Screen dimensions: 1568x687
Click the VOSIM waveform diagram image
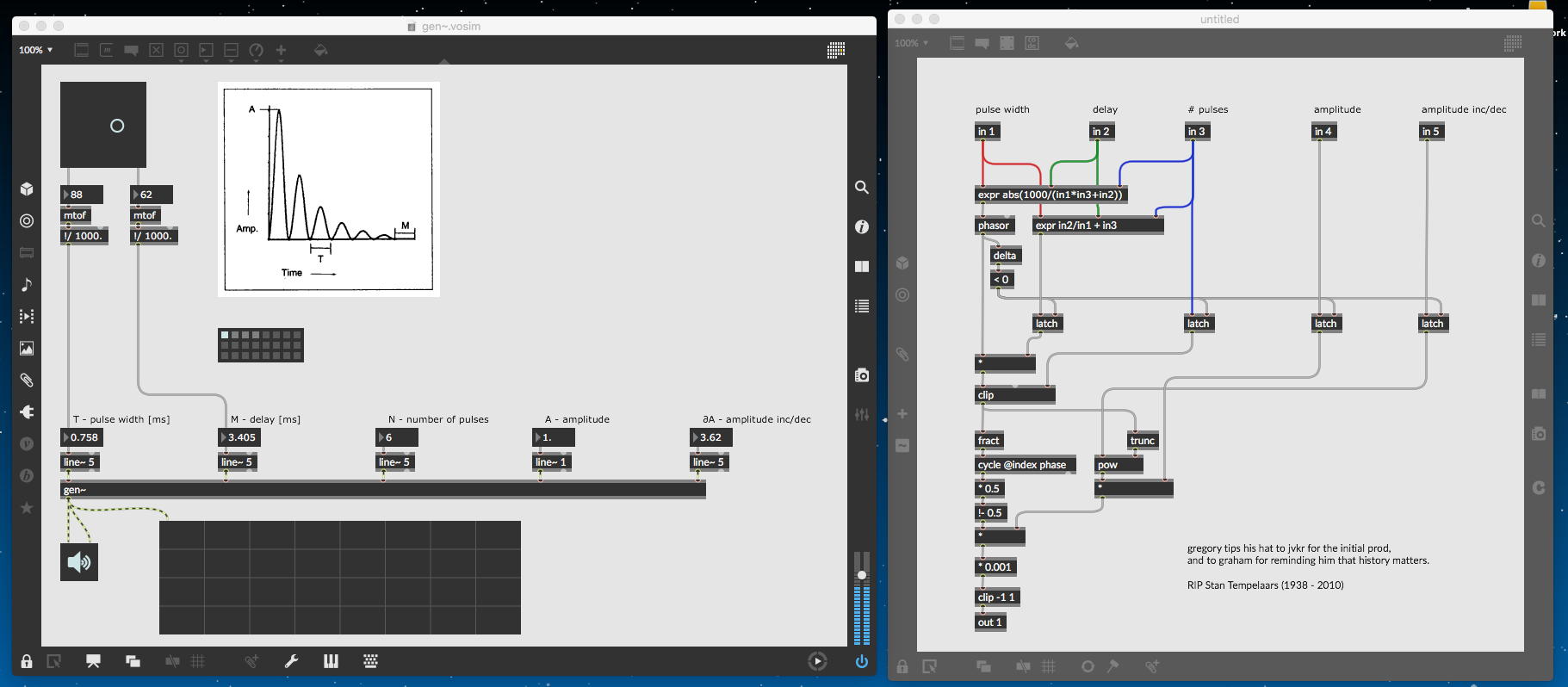[x=329, y=189]
